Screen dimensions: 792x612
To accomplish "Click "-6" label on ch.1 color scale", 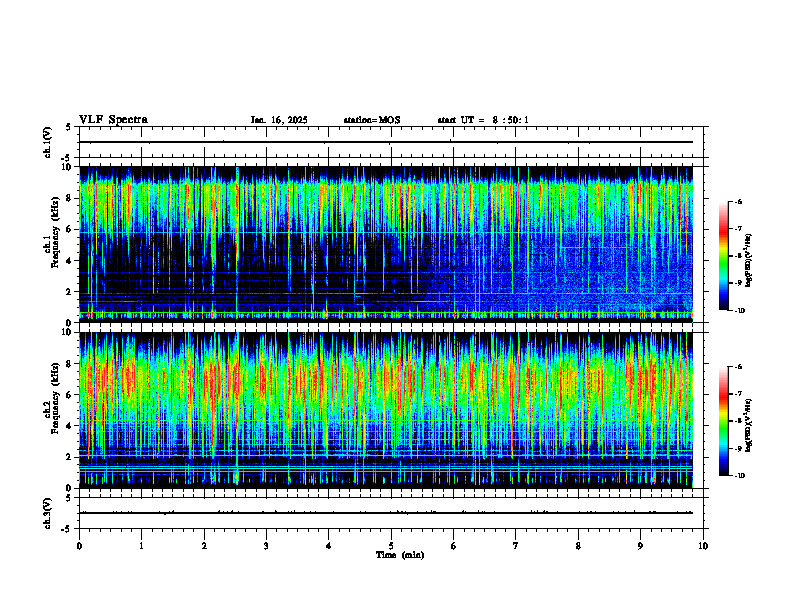I will [x=737, y=201].
